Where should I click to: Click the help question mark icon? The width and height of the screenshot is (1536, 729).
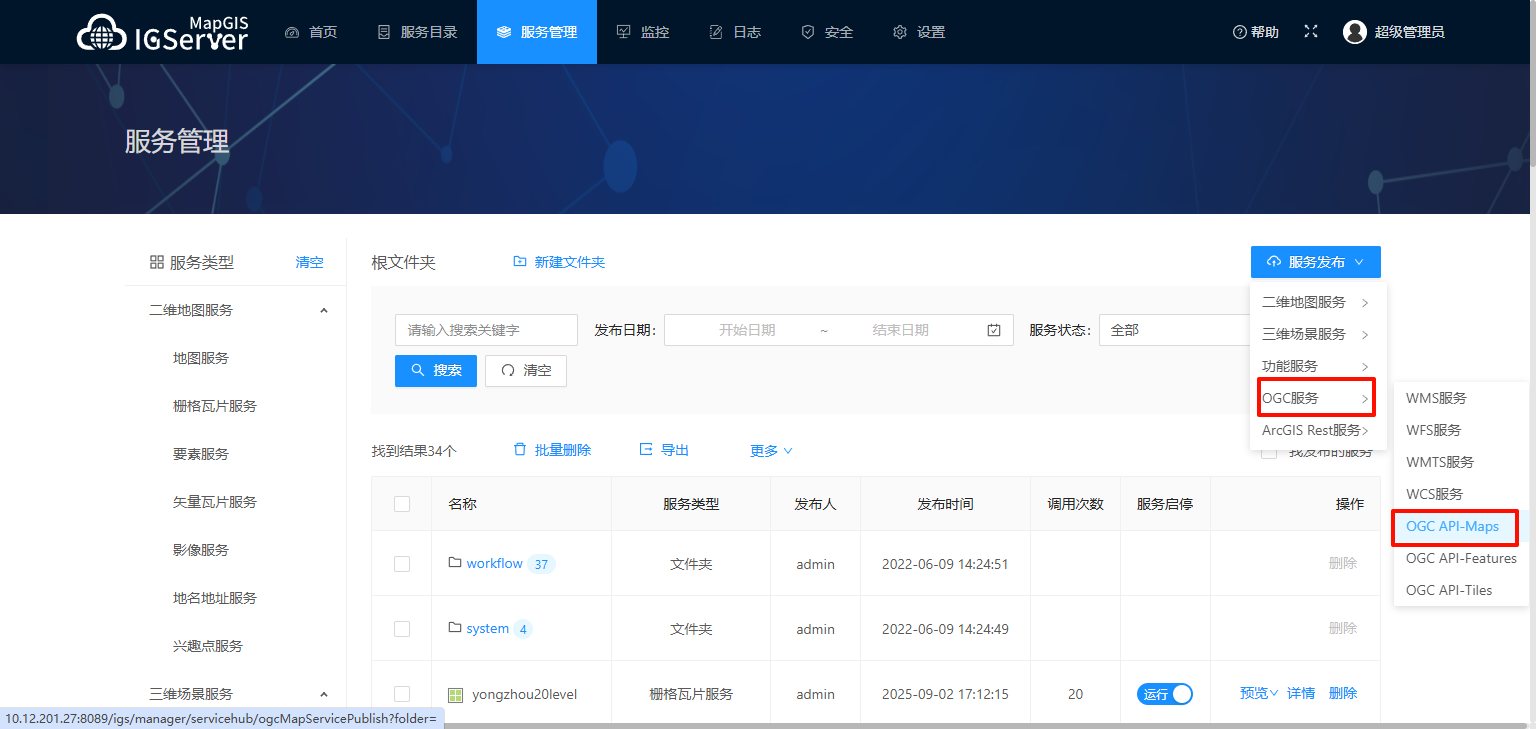[x=1239, y=32]
